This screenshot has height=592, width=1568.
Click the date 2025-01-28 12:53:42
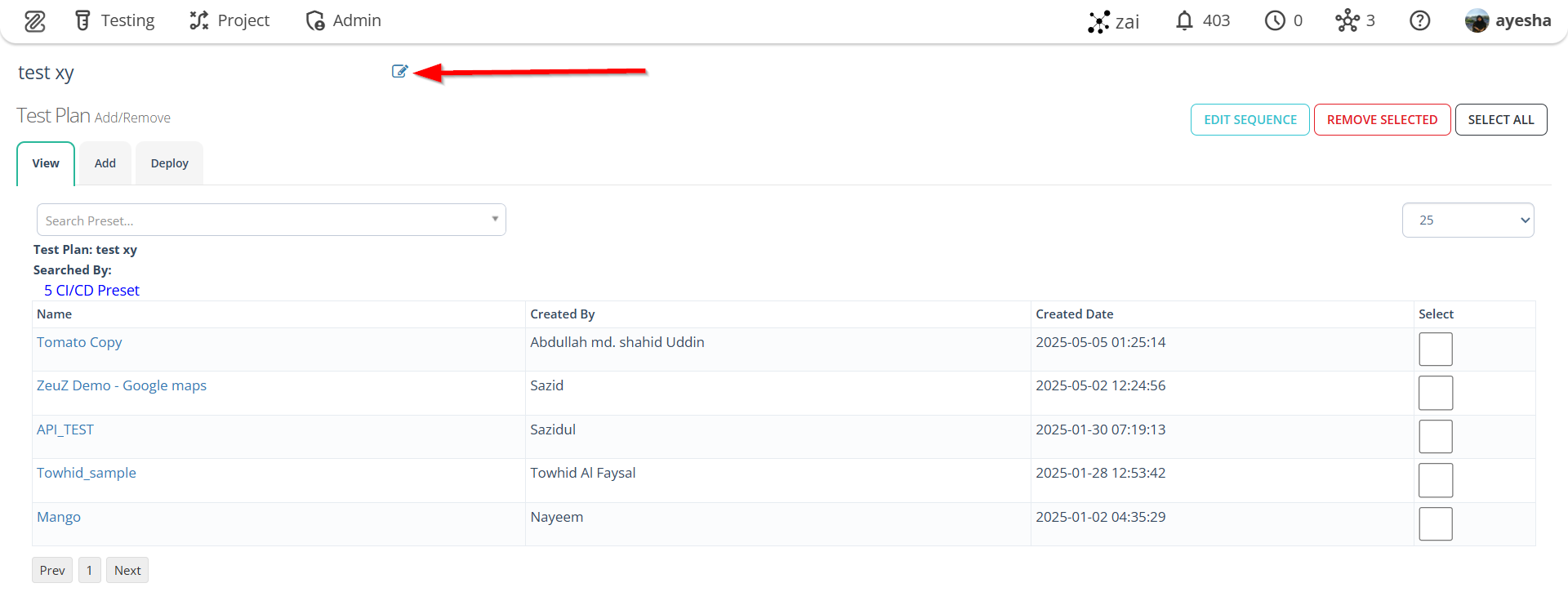pyautogui.click(x=1101, y=473)
